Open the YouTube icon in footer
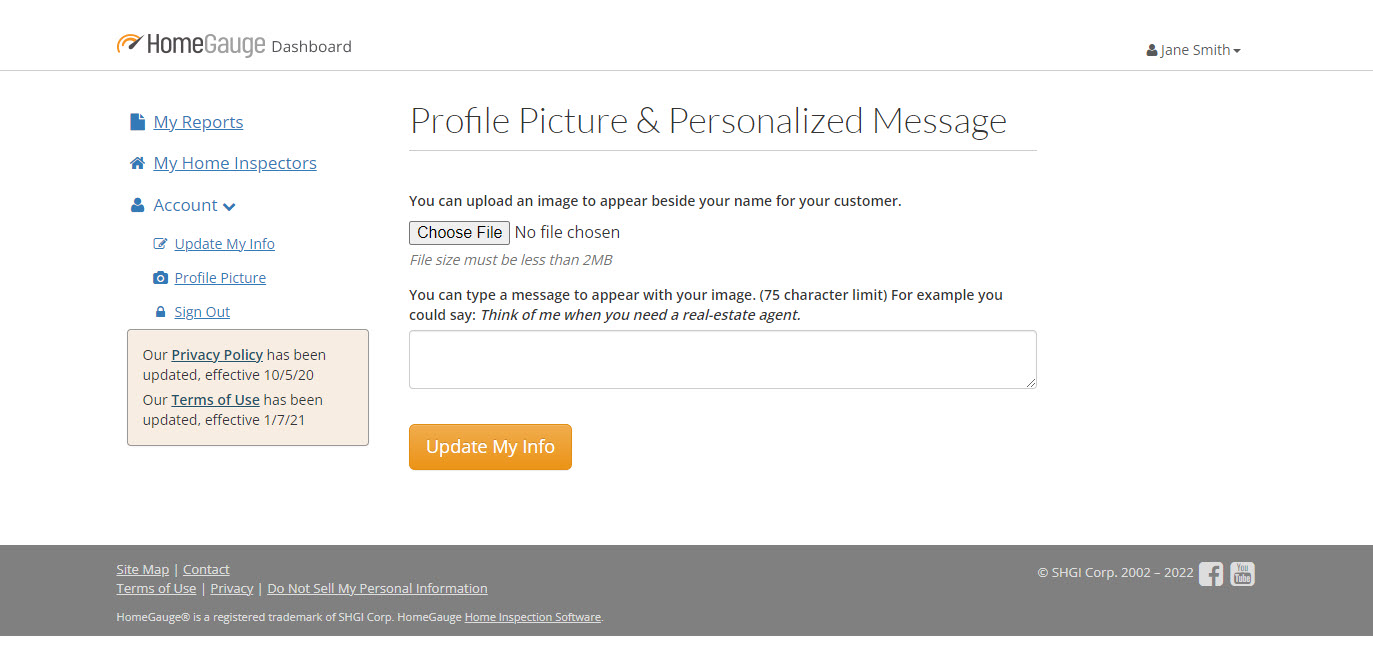 [x=1242, y=574]
